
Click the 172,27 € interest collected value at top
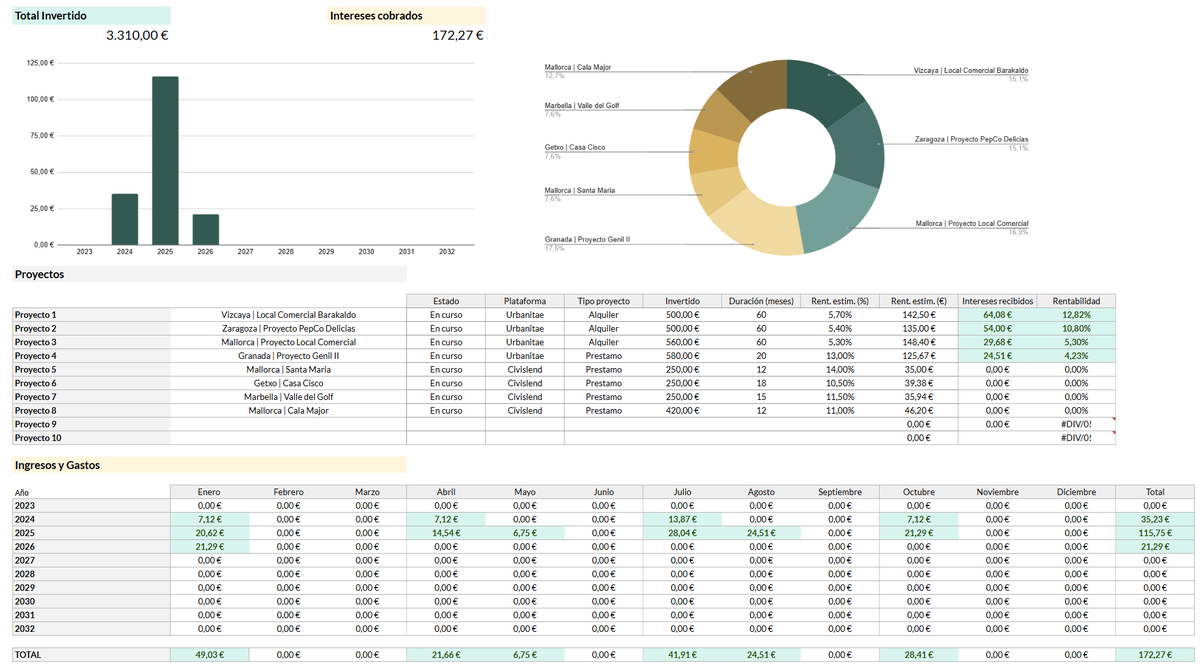(x=458, y=35)
